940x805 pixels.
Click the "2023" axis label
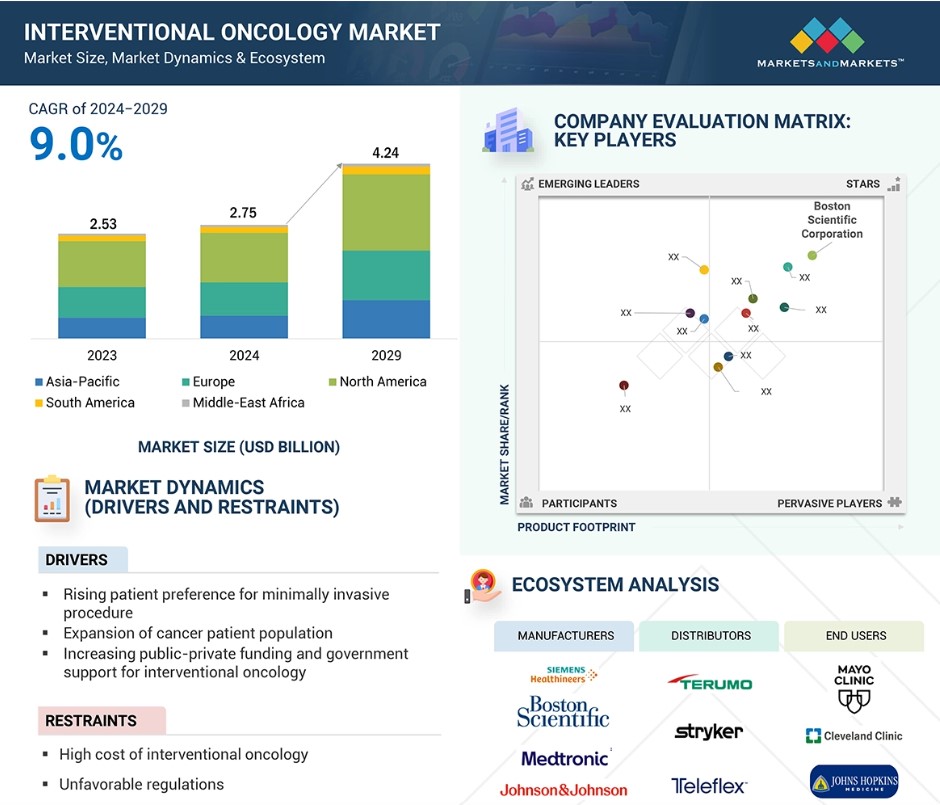click(x=102, y=355)
